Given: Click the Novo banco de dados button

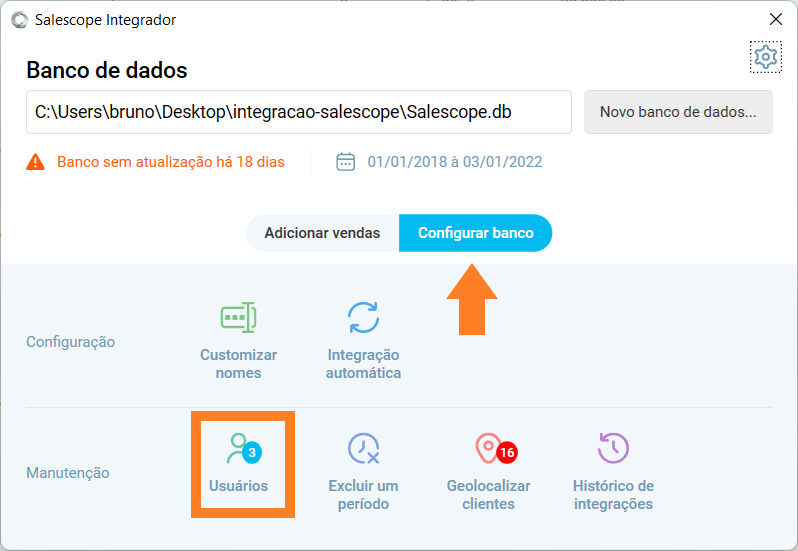Looking at the screenshot, I should click(678, 112).
